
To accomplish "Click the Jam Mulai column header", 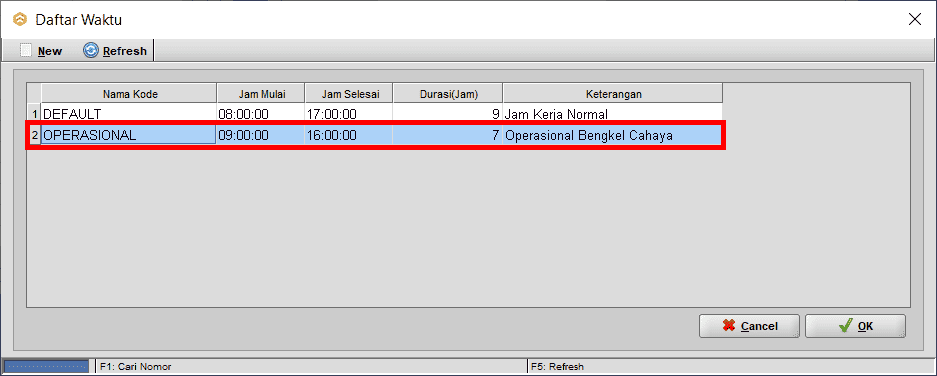I will pyautogui.click(x=261, y=94).
